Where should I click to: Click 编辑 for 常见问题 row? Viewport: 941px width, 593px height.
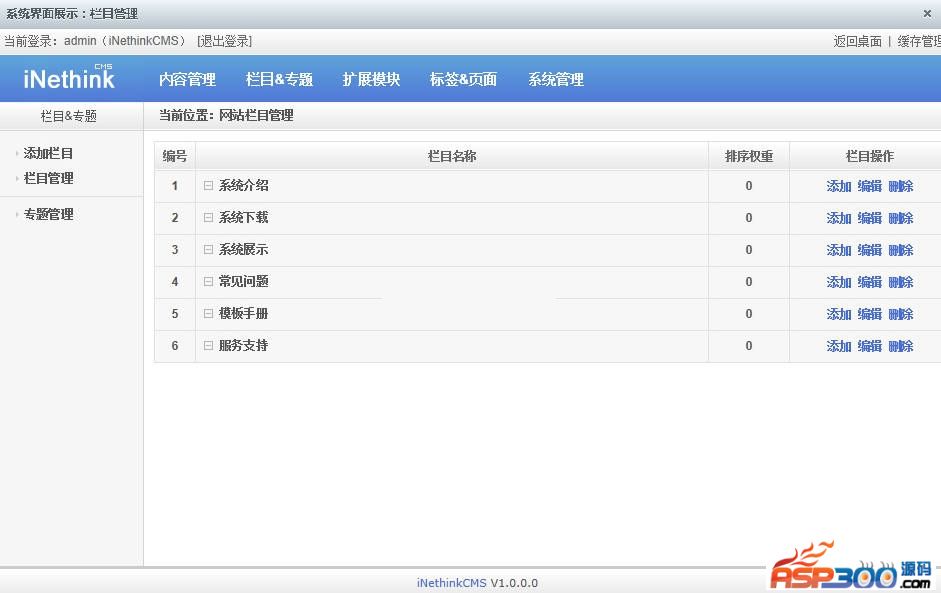point(870,282)
